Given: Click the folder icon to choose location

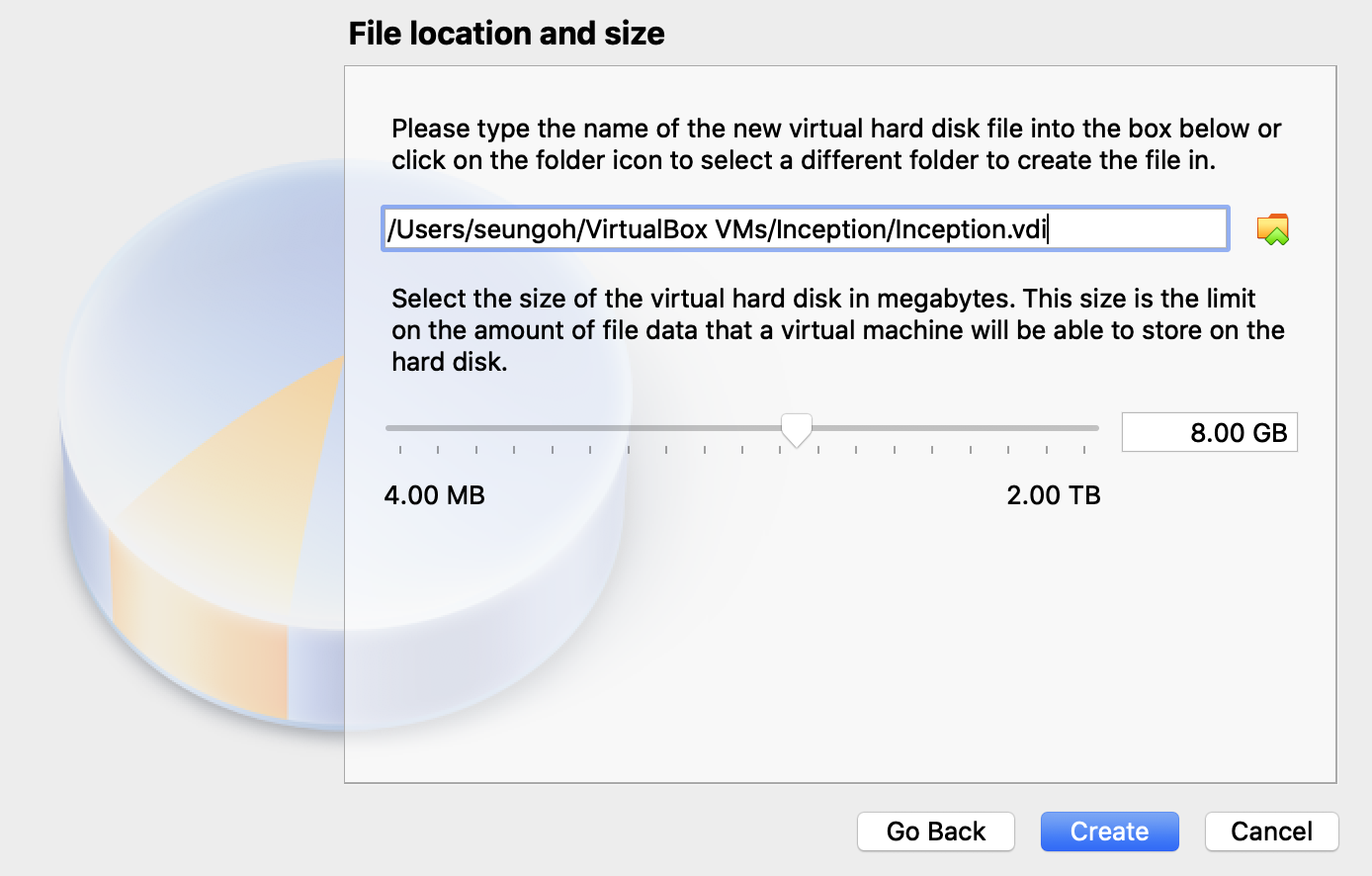Looking at the screenshot, I should [x=1273, y=229].
